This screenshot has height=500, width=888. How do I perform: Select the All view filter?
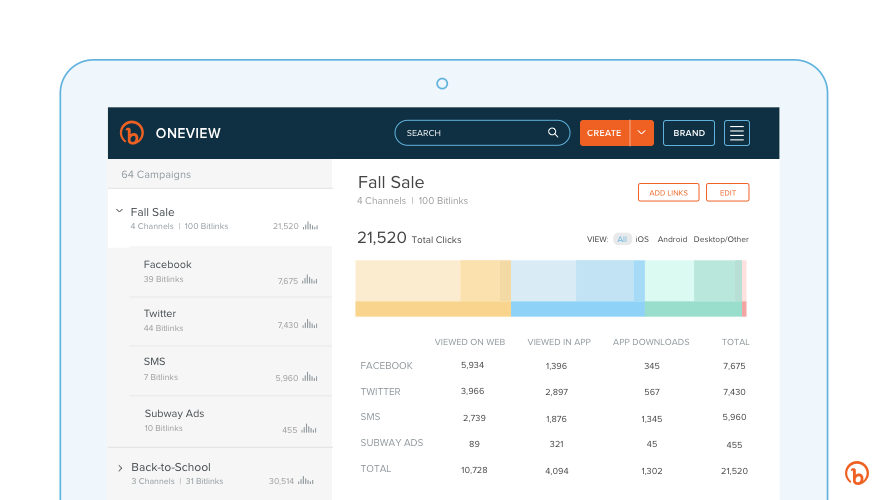pos(622,239)
